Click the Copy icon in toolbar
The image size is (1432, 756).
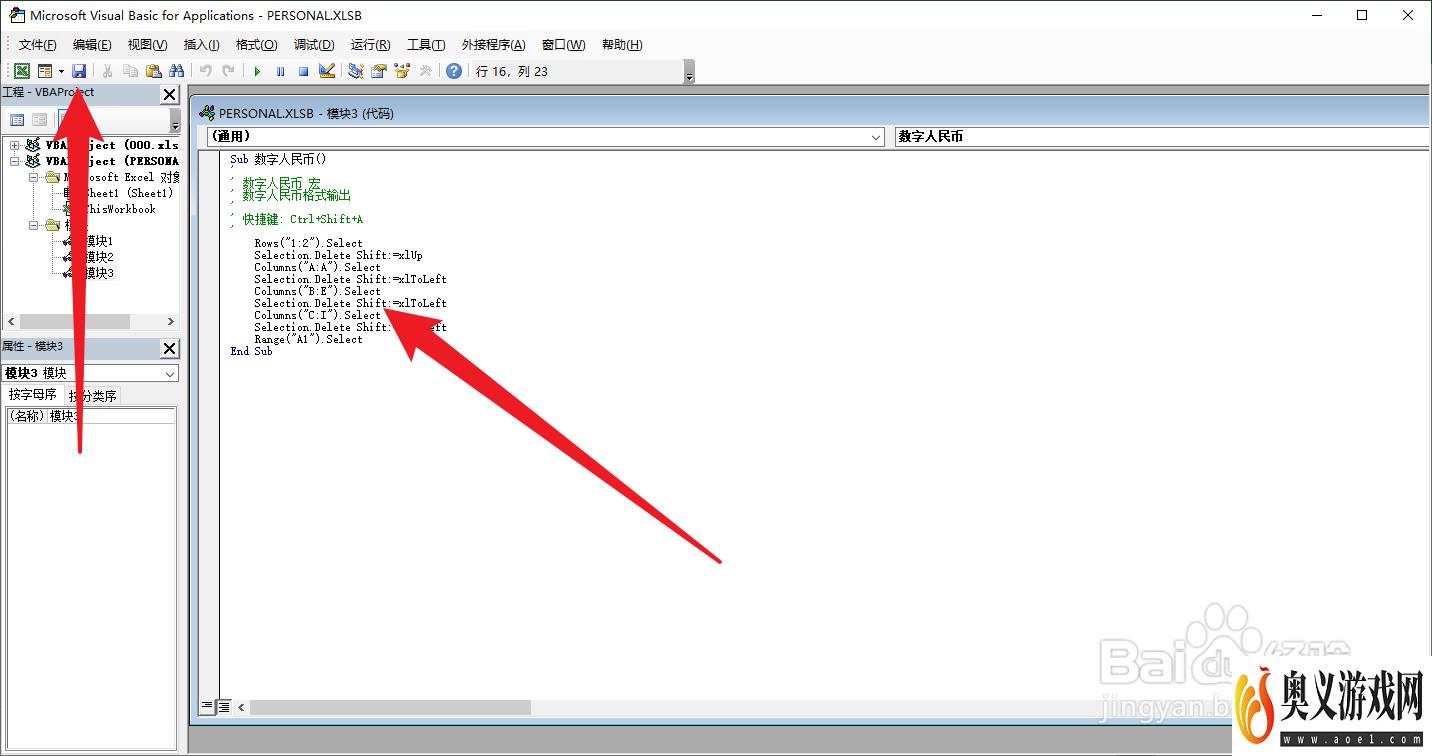(130, 71)
